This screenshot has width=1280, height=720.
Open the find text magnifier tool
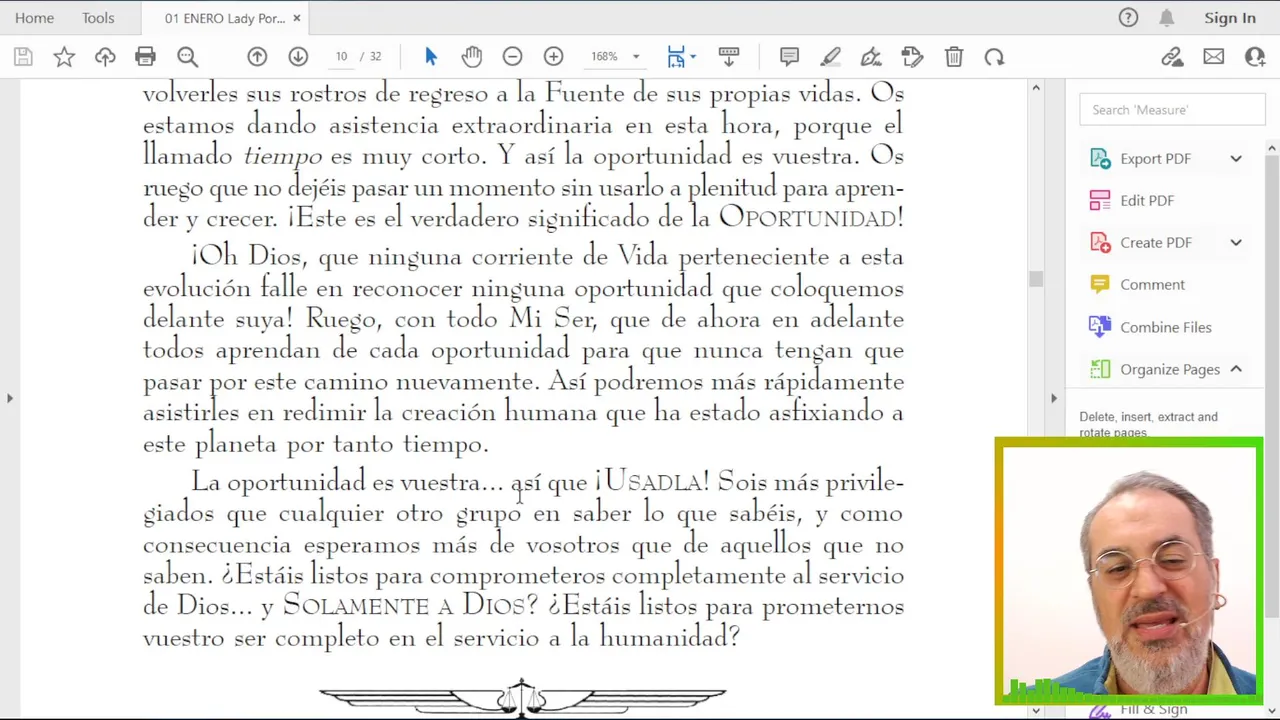click(x=187, y=57)
